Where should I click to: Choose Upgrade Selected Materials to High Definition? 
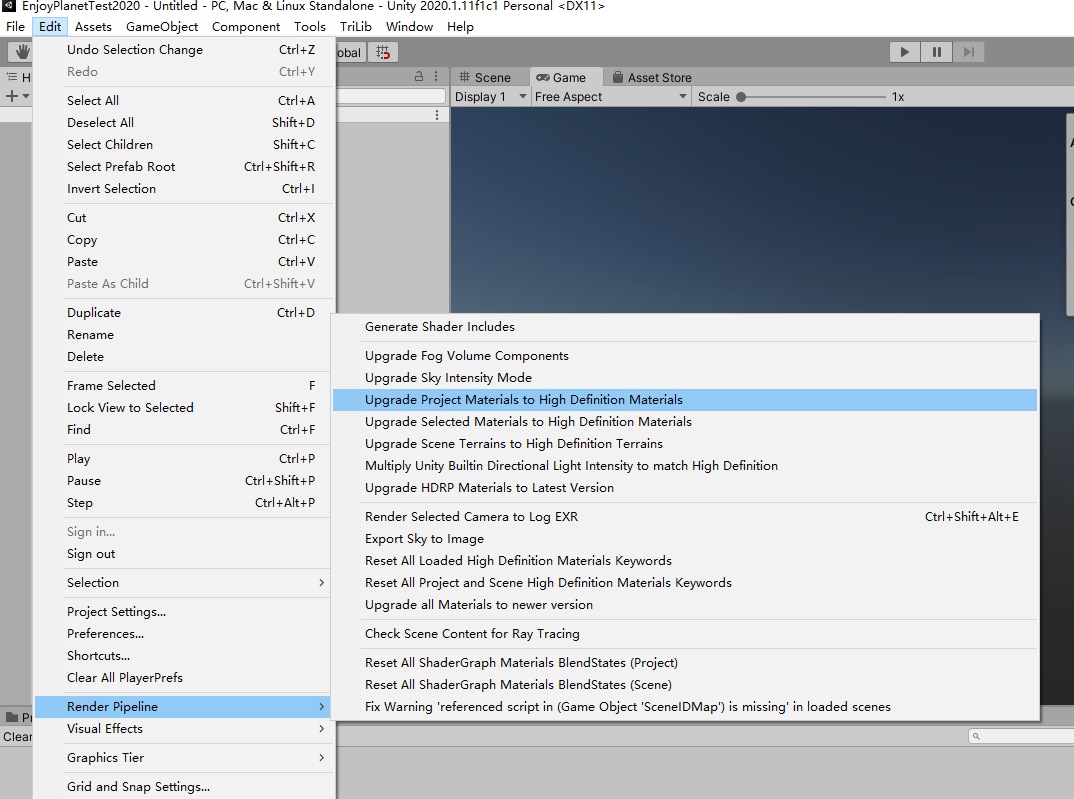click(x=685, y=422)
